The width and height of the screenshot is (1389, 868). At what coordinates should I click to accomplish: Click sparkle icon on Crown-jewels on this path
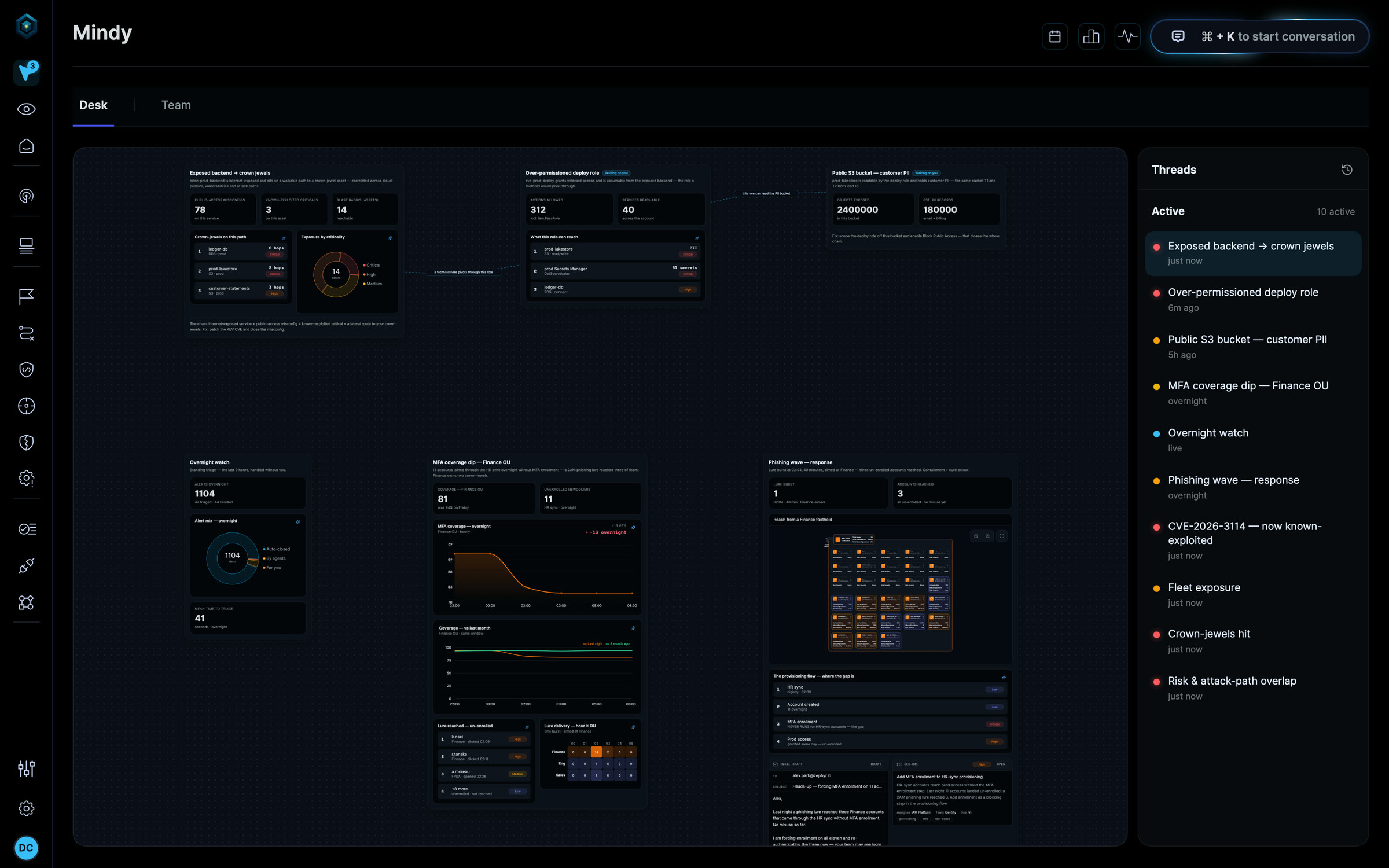tap(284, 238)
